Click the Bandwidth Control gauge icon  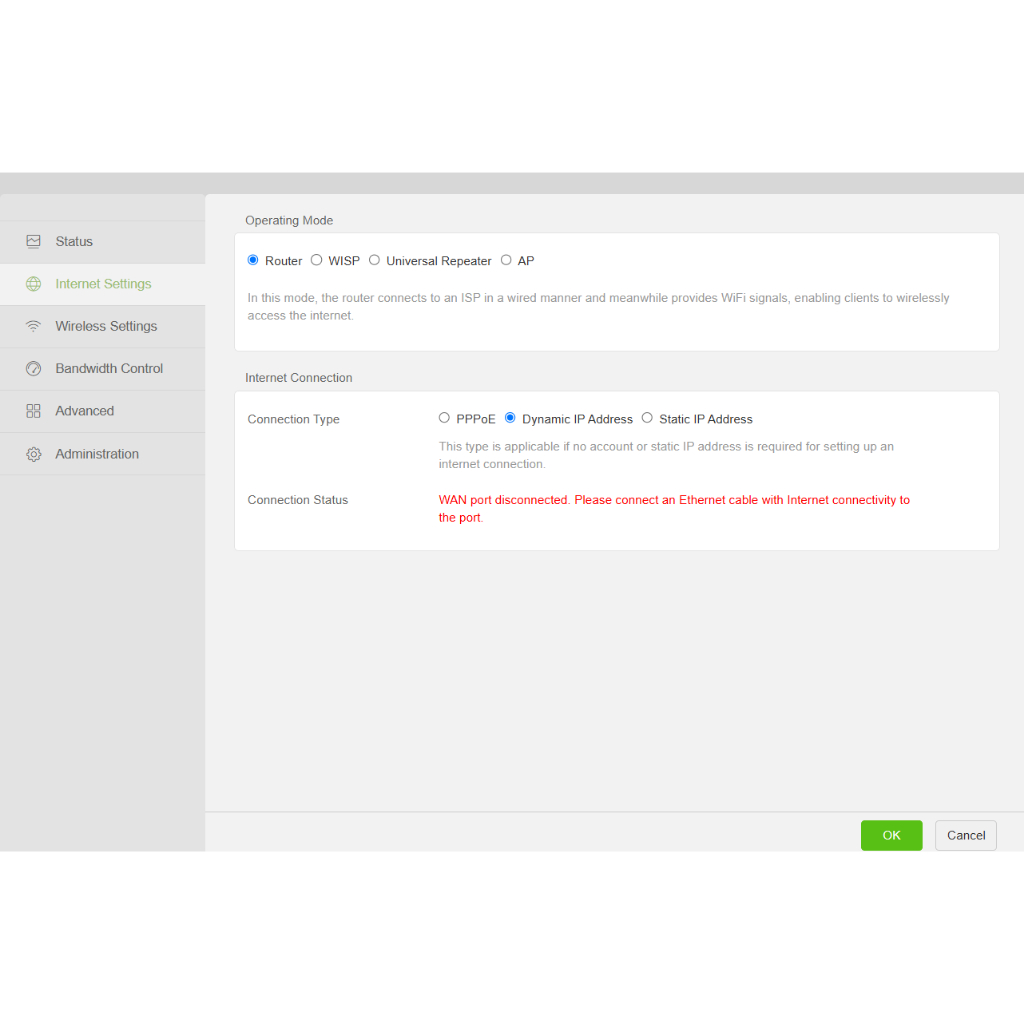click(34, 369)
